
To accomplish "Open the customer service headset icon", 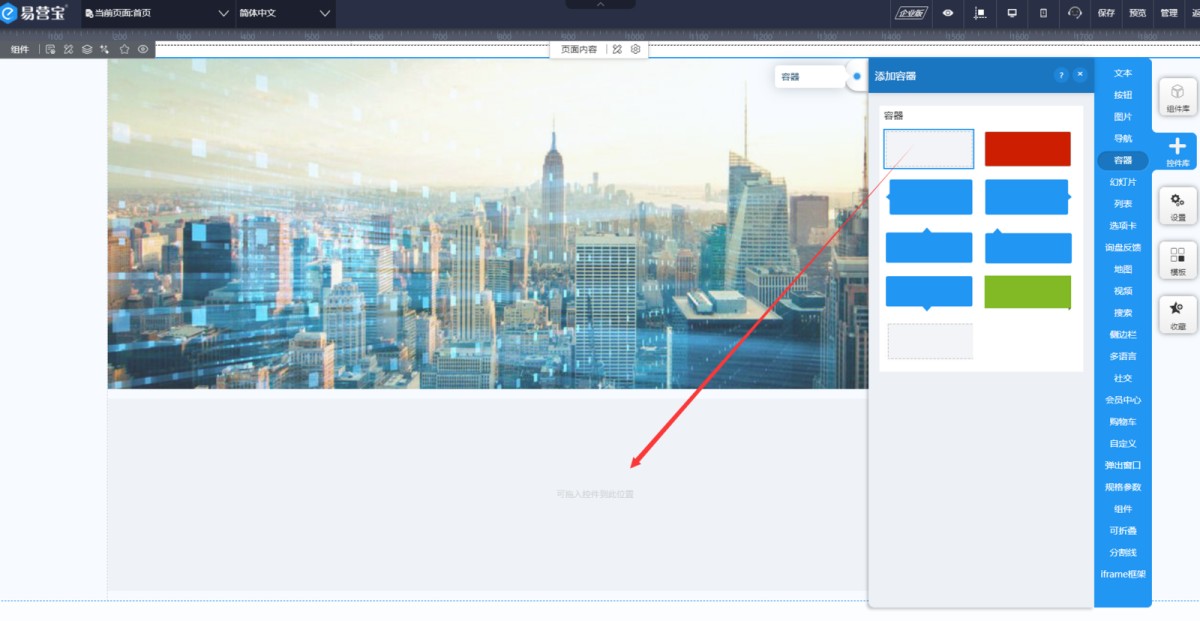I will pyautogui.click(x=1075, y=13).
